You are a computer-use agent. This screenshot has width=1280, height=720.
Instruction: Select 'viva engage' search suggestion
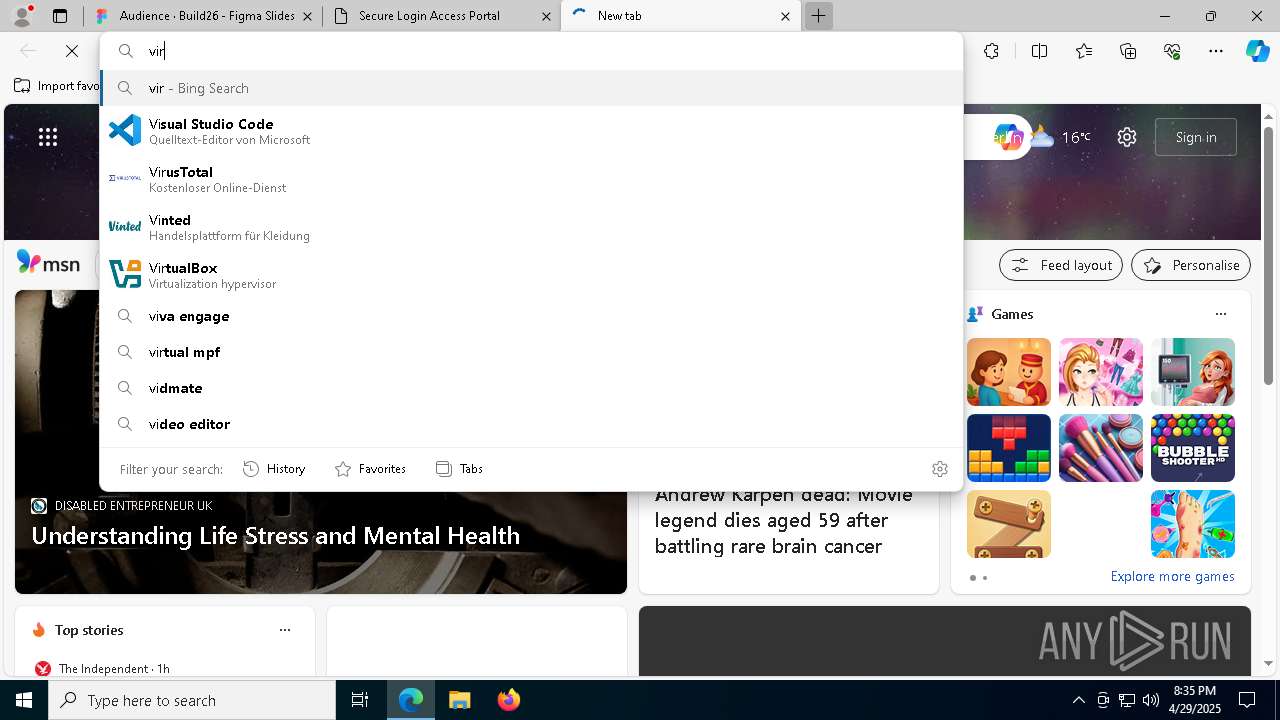click(x=531, y=316)
